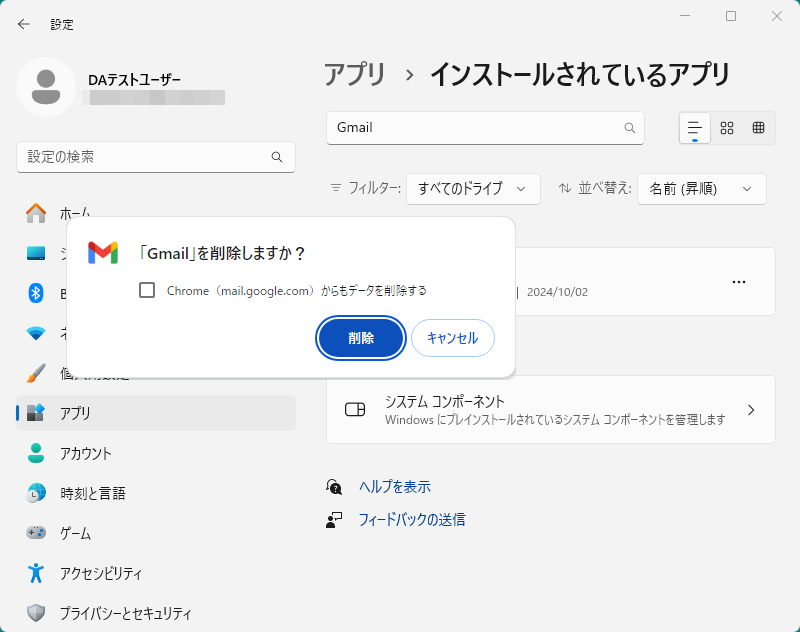Viewport: 800px width, 632px height.
Task: Open the すべてのドライブ filter dropdown
Action: pos(473,188)
